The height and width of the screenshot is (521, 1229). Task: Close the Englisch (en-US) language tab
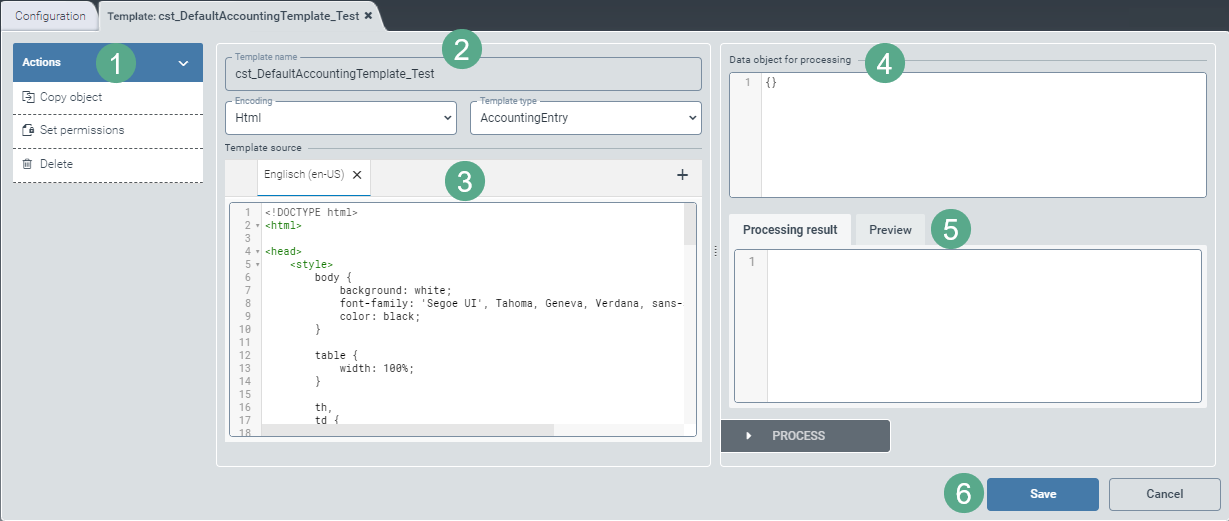(357, 174)
